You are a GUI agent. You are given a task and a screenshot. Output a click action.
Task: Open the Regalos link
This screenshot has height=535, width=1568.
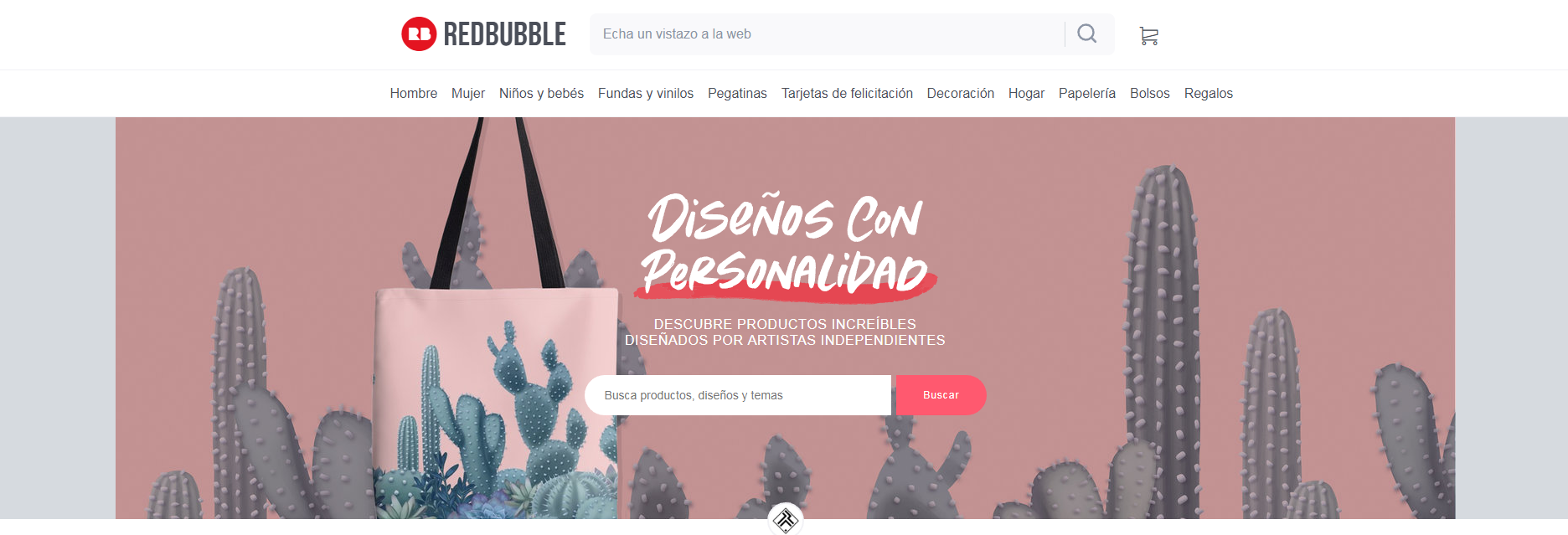tap(1209, 93)
